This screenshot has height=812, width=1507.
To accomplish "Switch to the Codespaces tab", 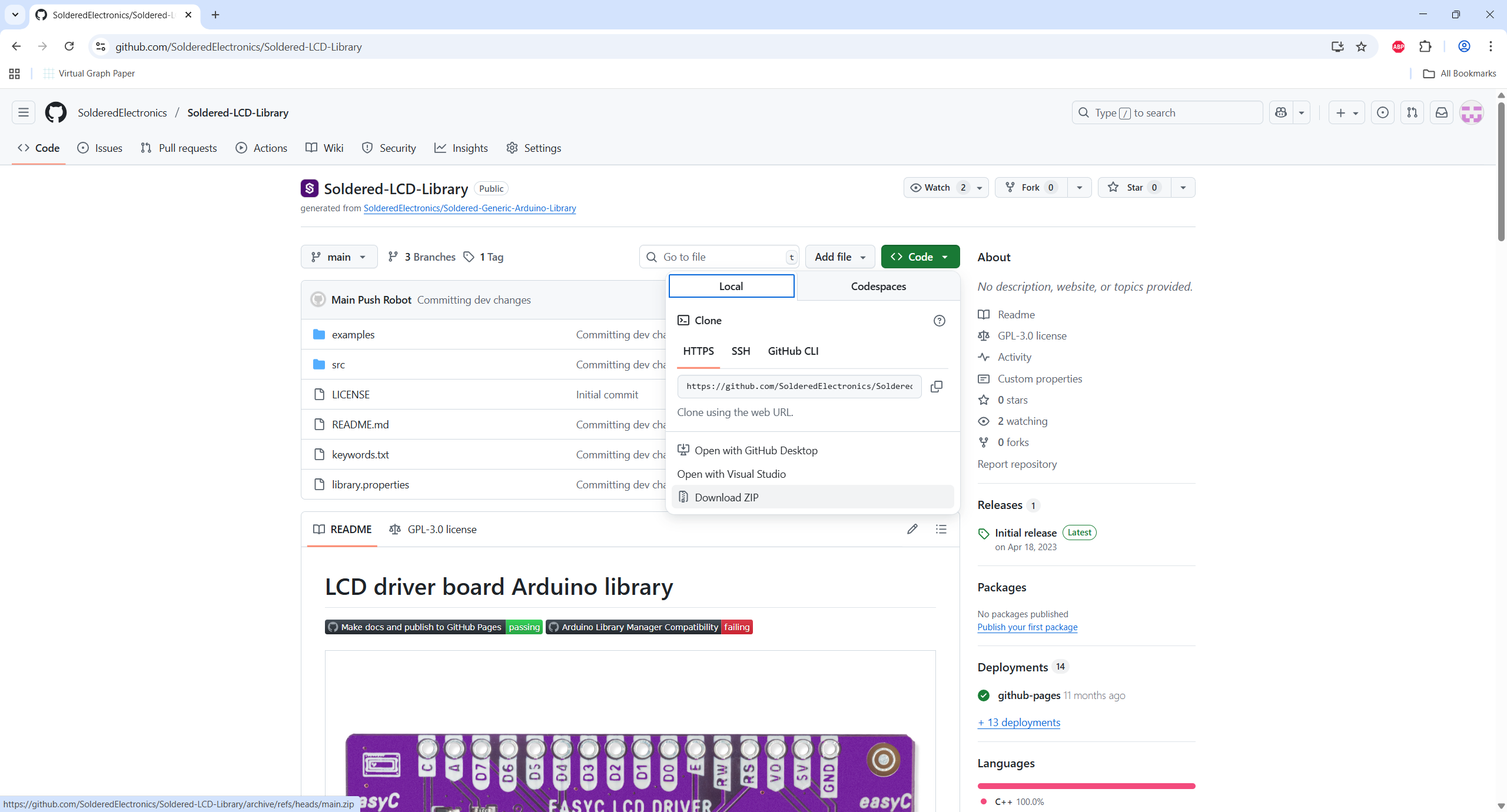I will 878,286.
